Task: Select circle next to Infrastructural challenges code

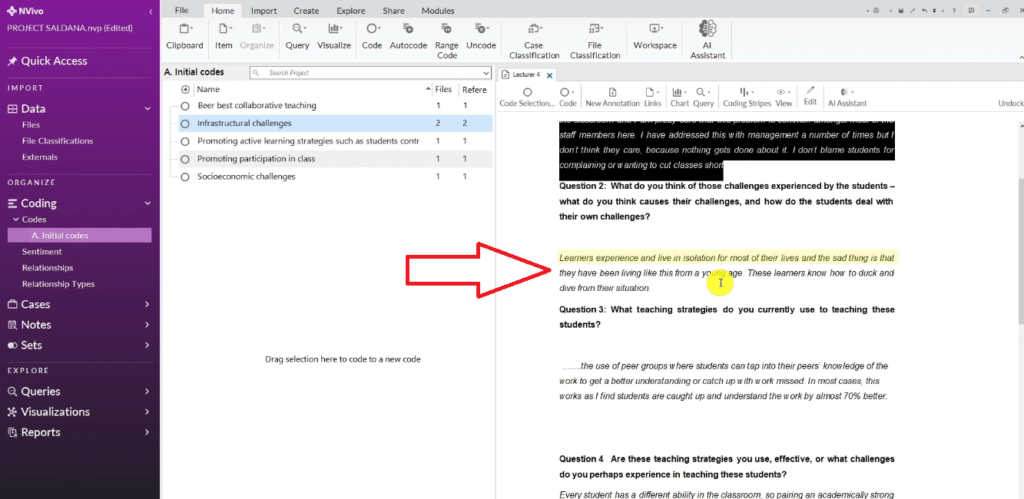Action: [185, 123]
